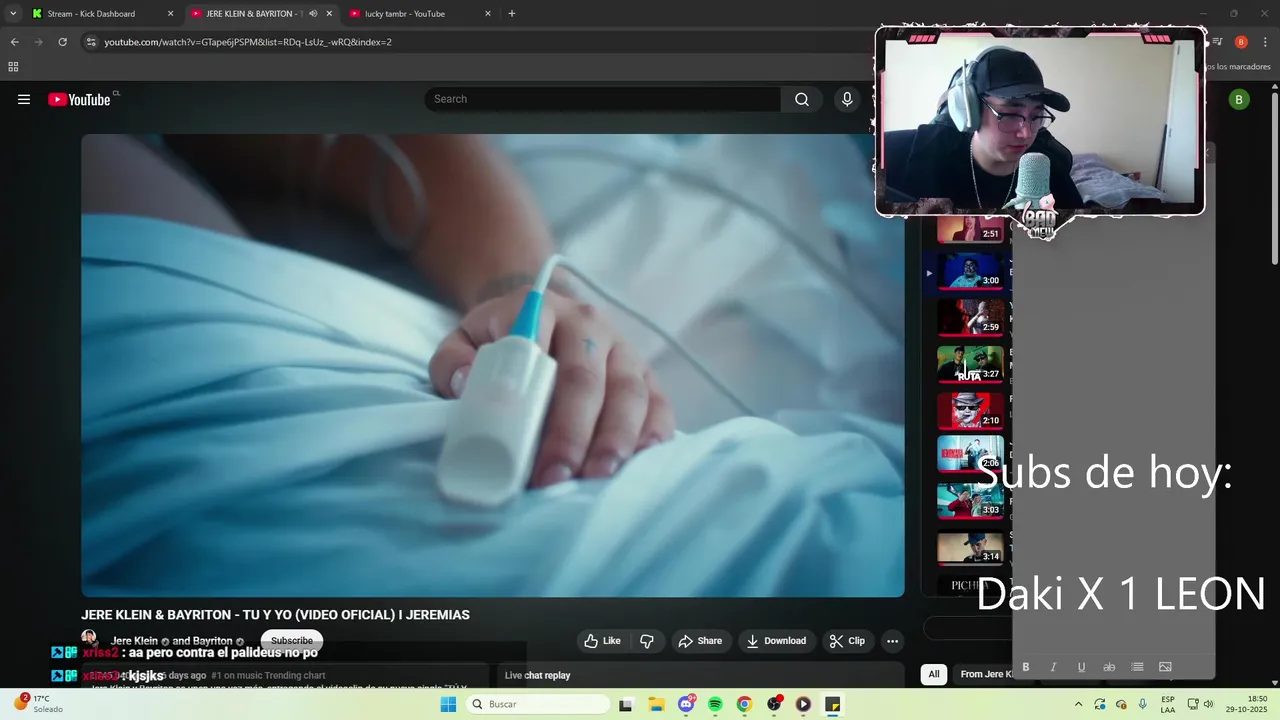Open the taskbar microphone tray icon

point(1142,704)
